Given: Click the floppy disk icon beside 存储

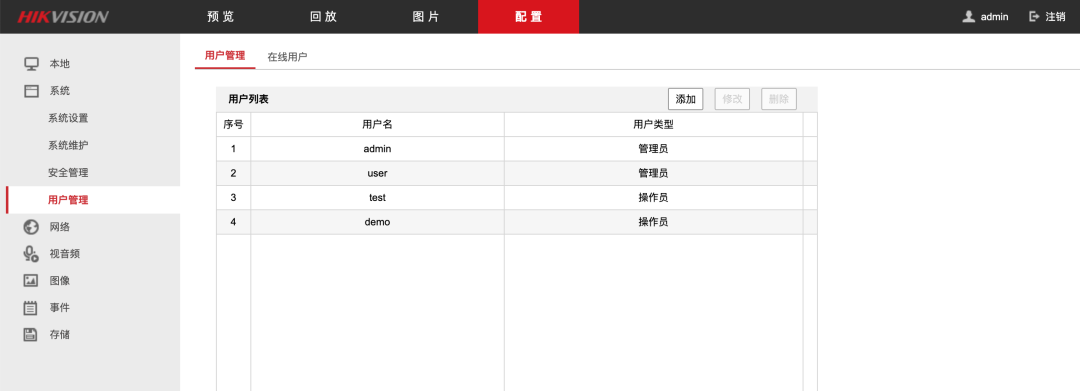Looking at the screenshot, I should tap(31, 335).
